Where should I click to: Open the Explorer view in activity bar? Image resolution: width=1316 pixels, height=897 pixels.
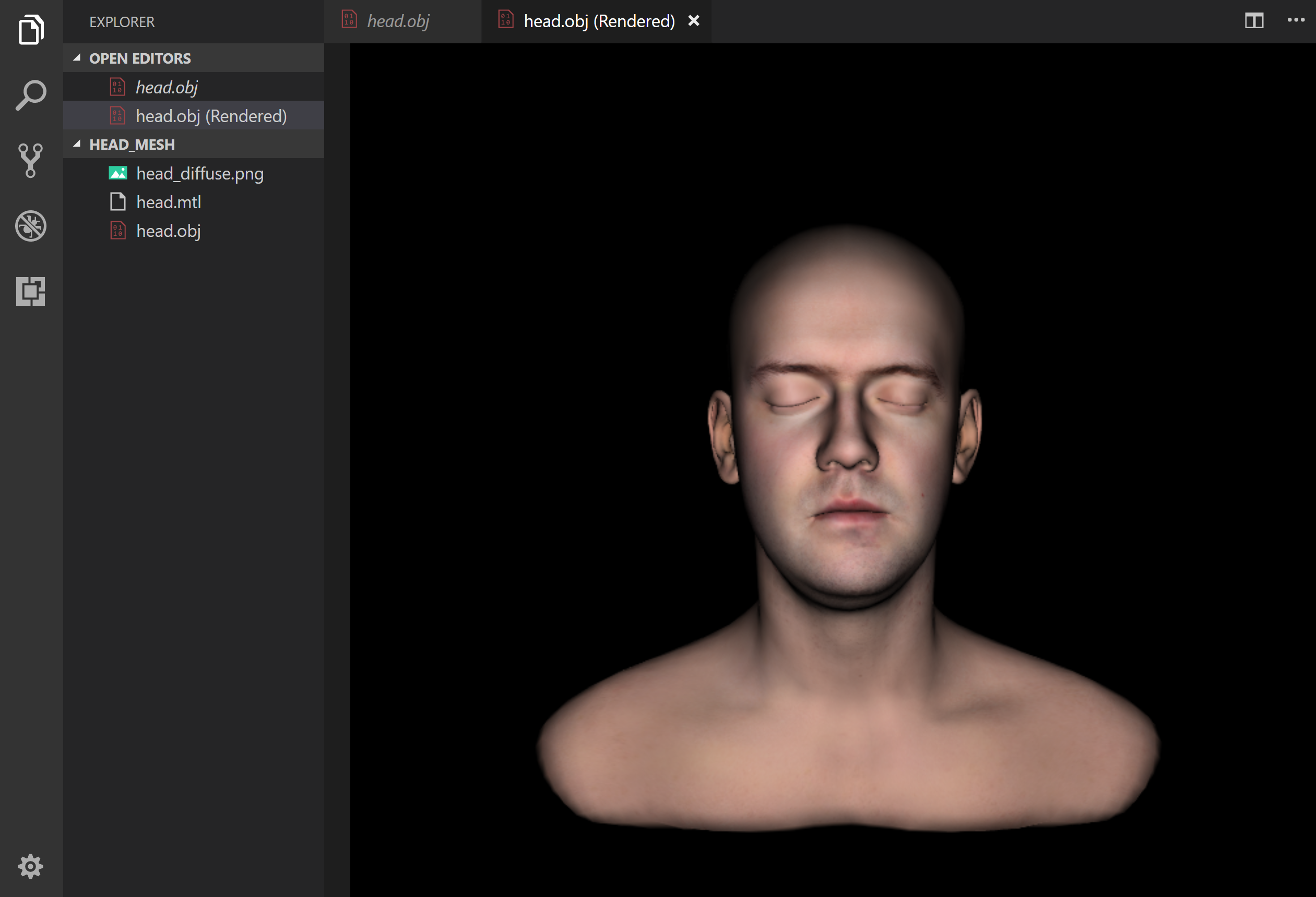[31, 29]
